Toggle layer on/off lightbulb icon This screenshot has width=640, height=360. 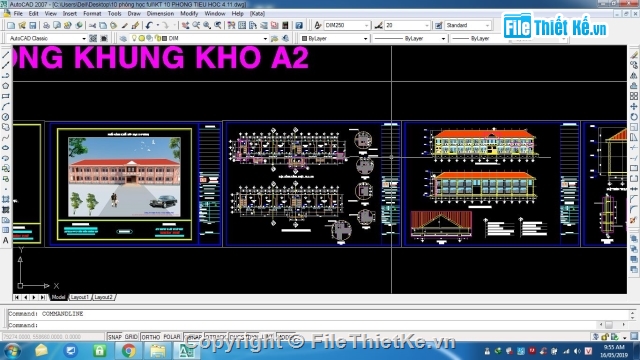click(134, 38)
